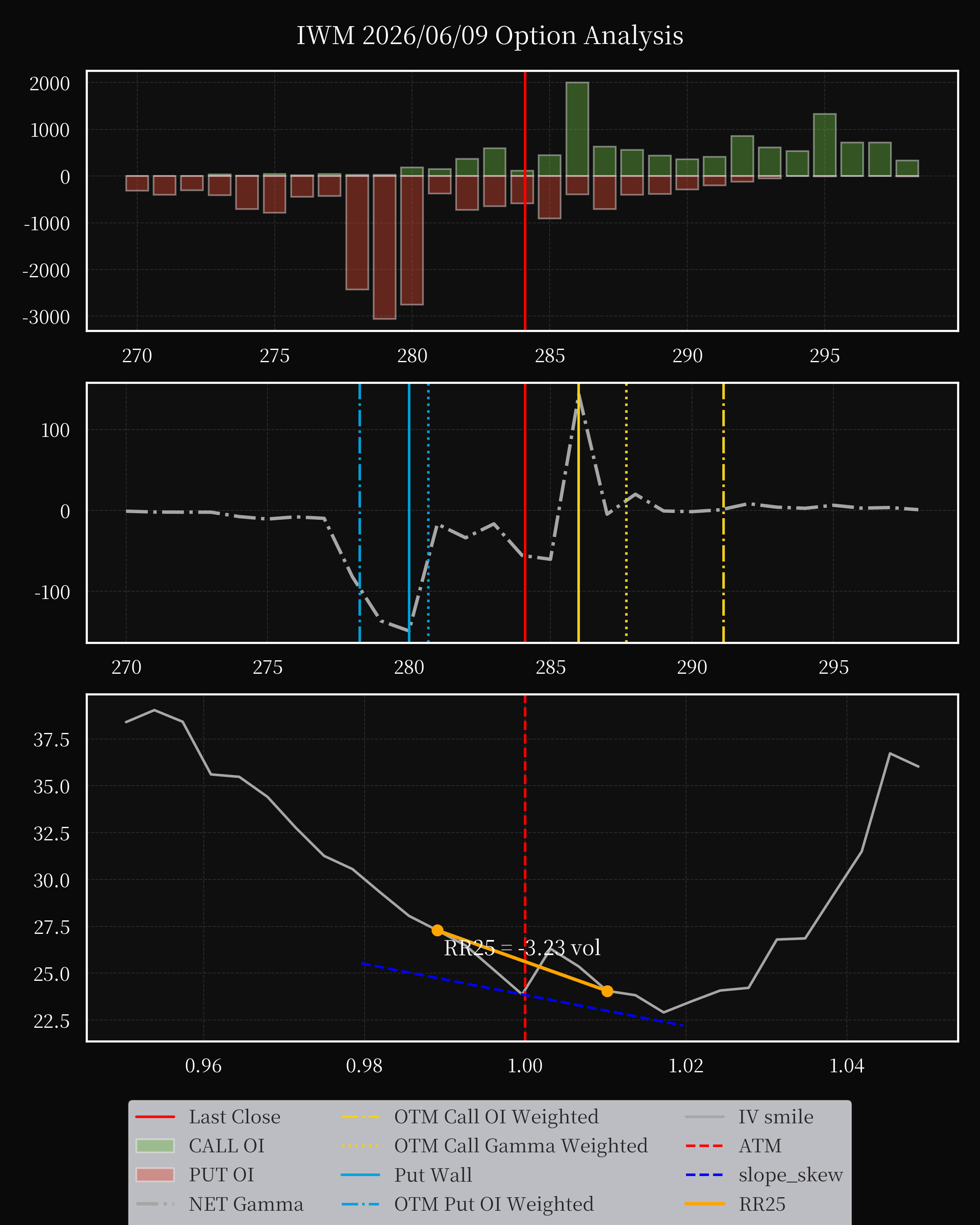Click the RR25 legend label
980x1225 pixels.
pyautogui.click(x=762, y=1205)
